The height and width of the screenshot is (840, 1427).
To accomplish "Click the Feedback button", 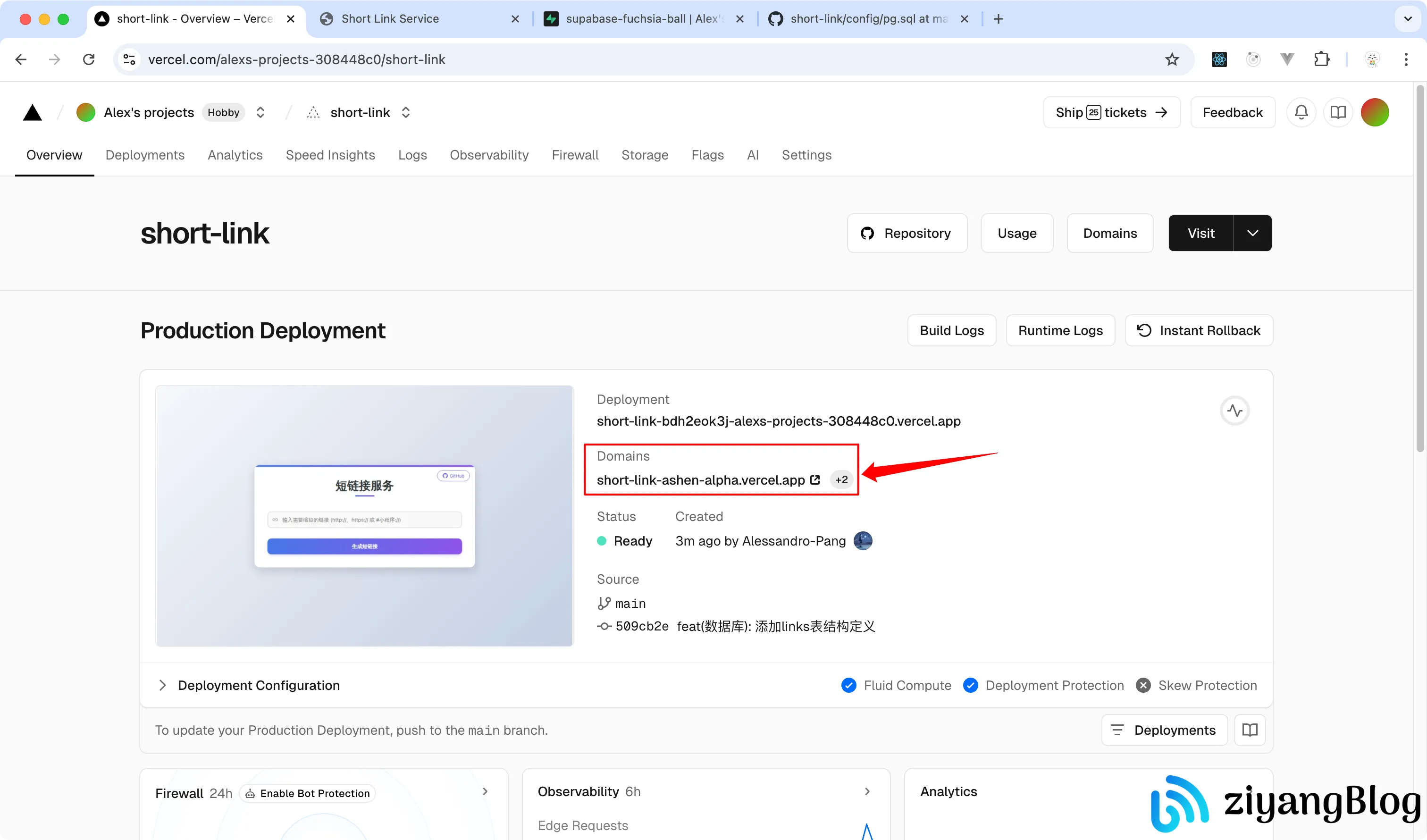I will (x=1233, y=112).
